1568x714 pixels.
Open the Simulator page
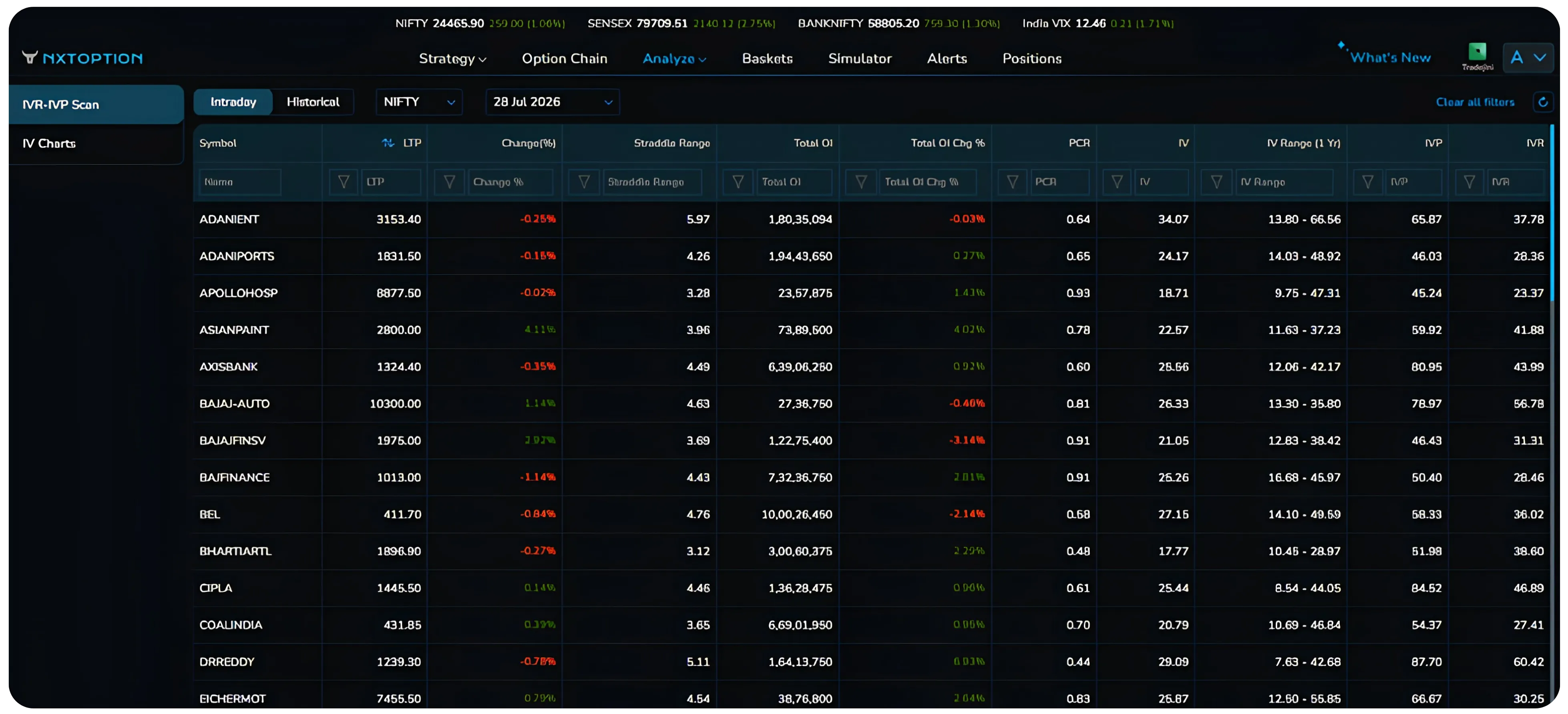860,59
